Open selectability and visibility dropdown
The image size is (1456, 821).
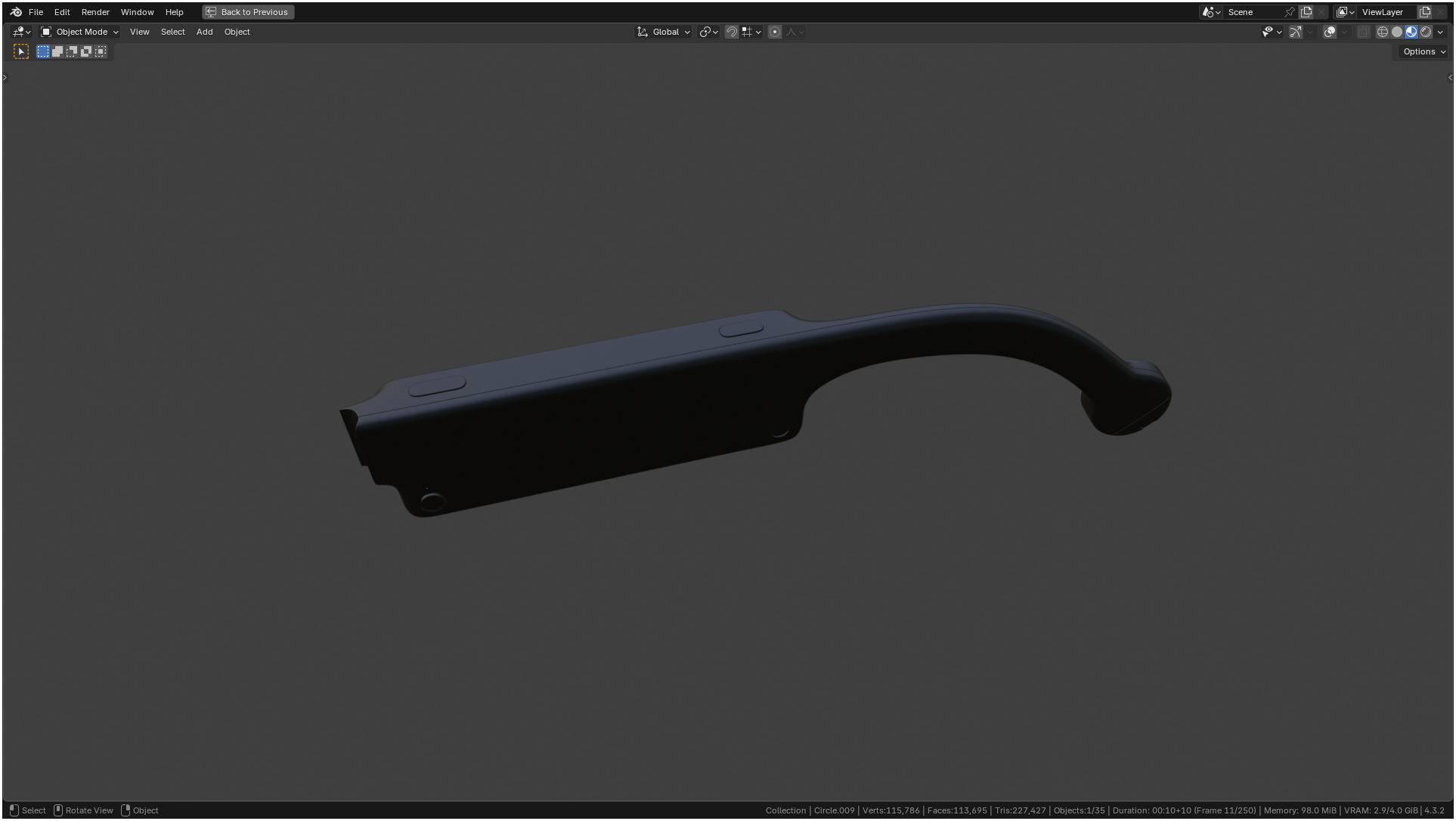1272,32
